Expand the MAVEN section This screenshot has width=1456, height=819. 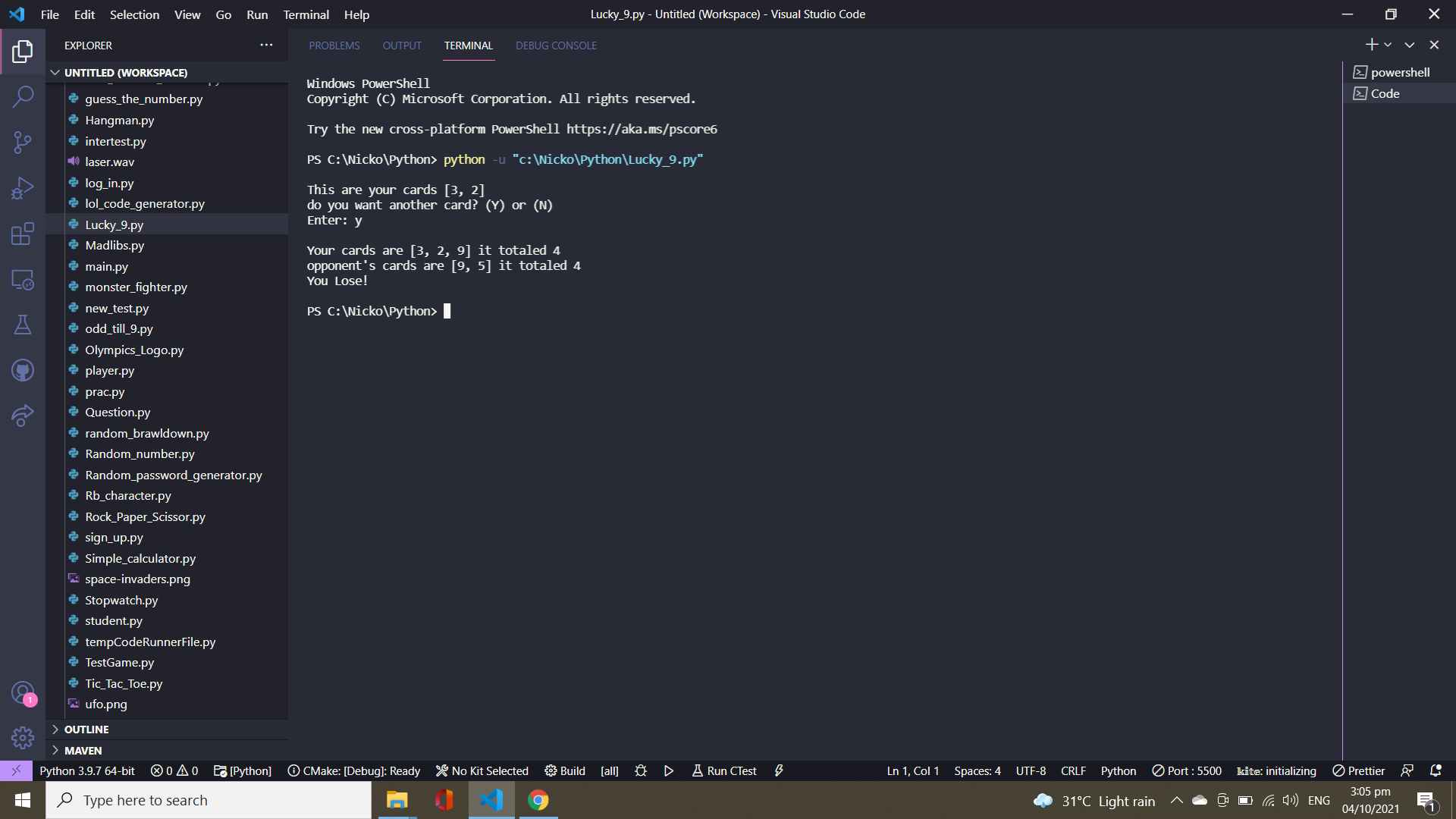pyautogui.click(x=82, y=750)
